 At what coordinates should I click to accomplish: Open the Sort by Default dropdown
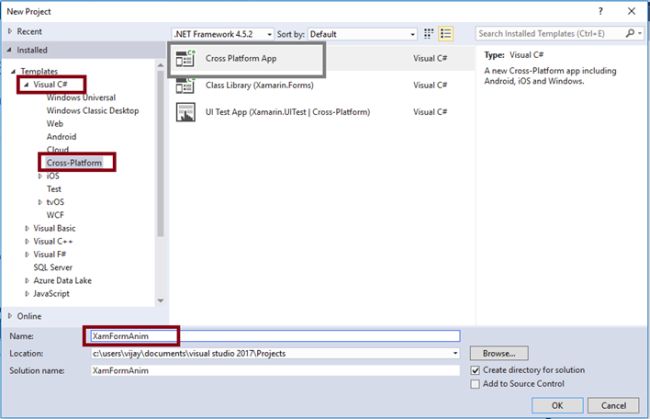pyautogui.click(x=362, y=34)
